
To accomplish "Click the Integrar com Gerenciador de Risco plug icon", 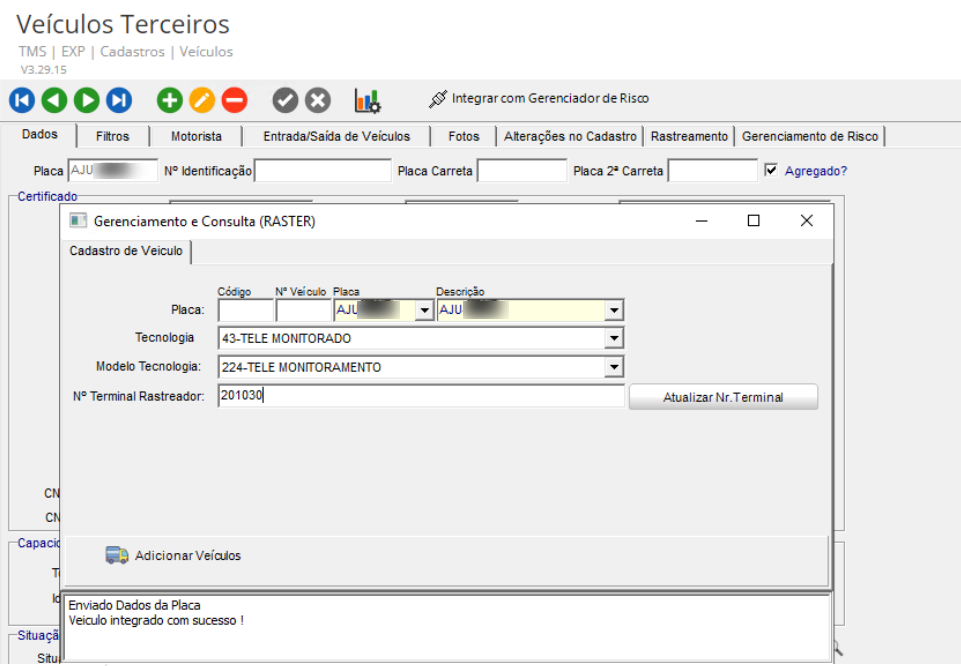I will click(x=438, y=99).
